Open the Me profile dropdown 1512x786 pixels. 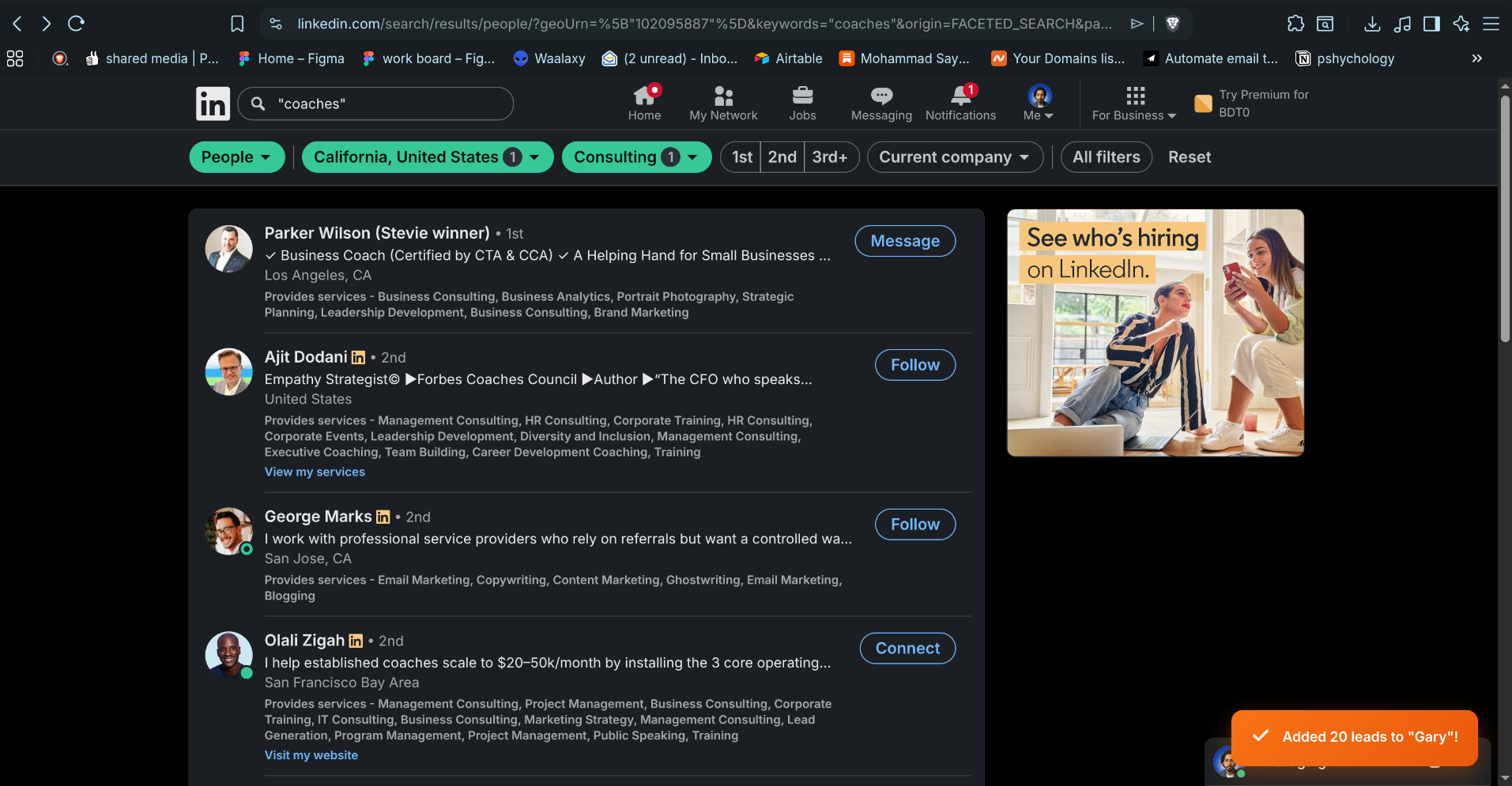[1039, 103]
